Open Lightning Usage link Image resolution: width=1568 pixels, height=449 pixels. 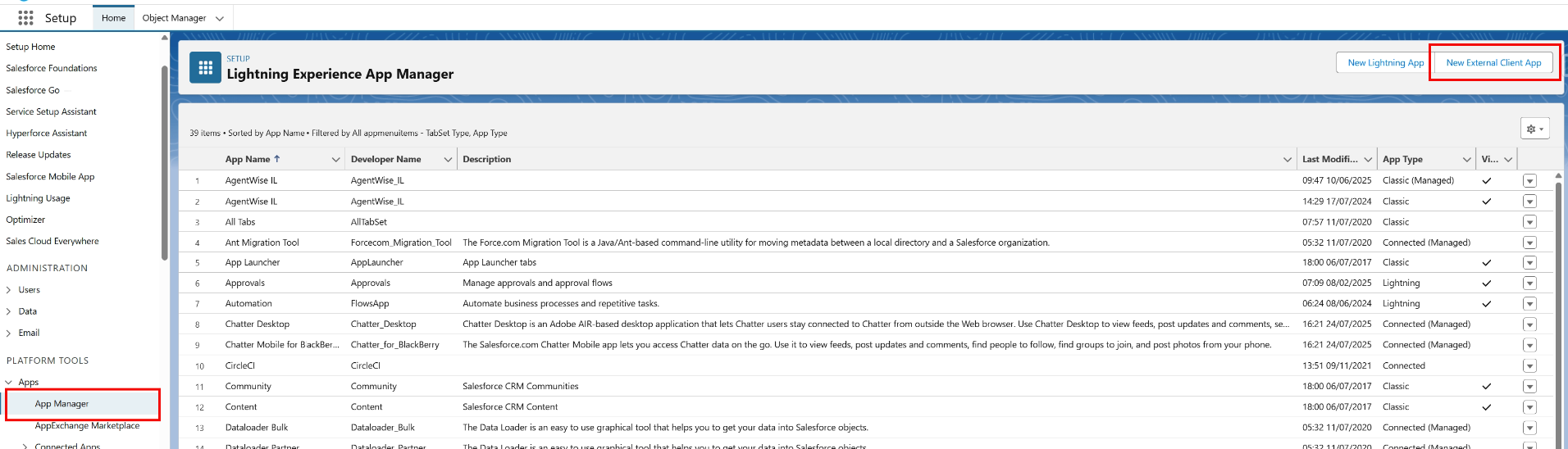tap(38, 198)
